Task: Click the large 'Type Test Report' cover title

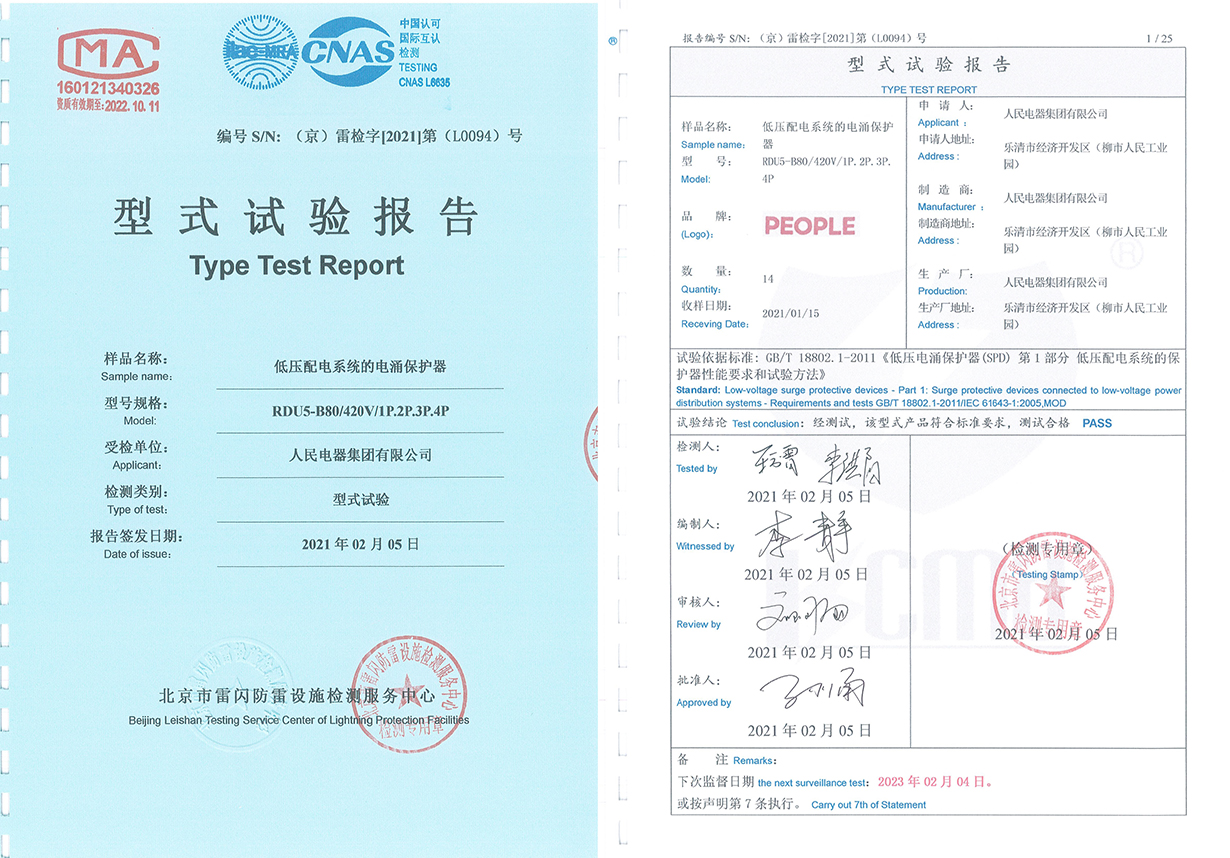Action: tap(296, 265)
